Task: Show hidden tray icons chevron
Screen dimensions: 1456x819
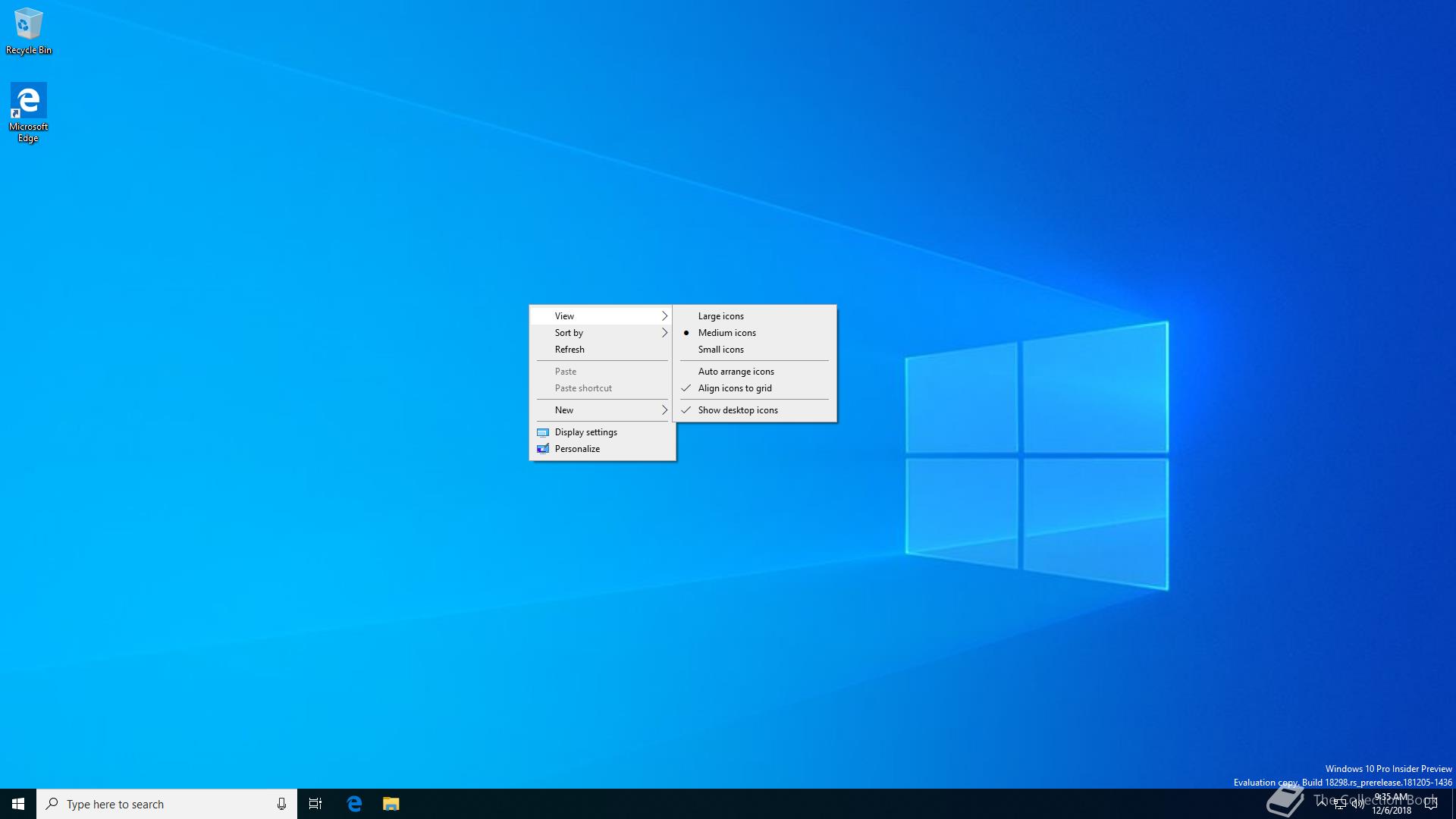Action: pos(1322,802)
